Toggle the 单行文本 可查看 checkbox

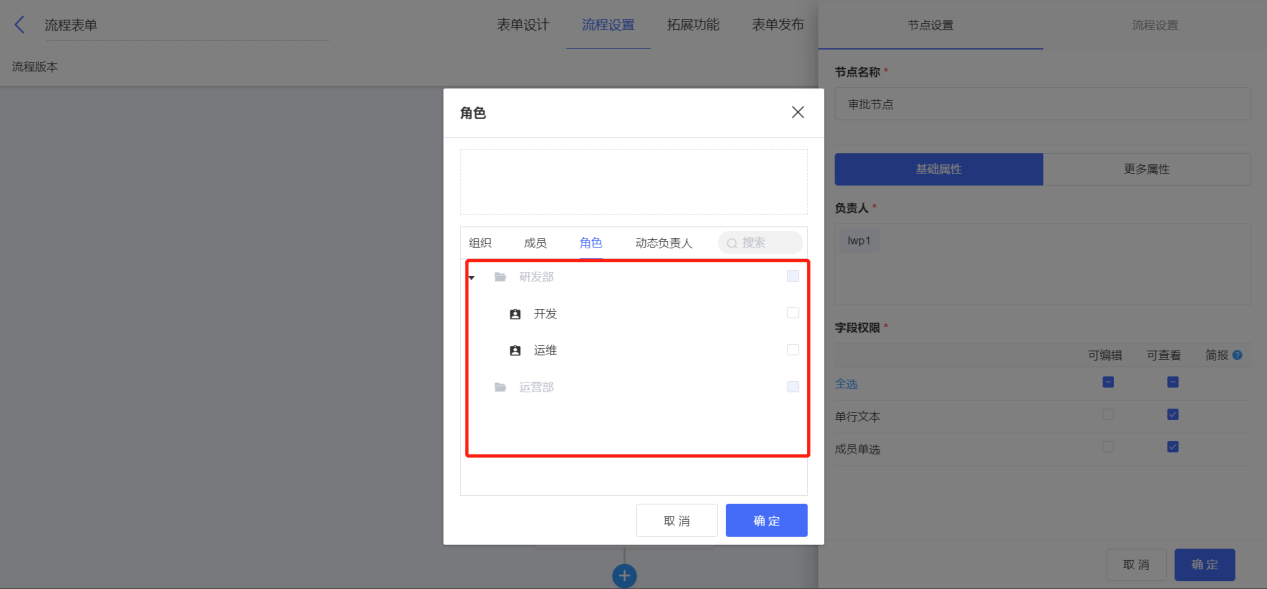click(1173, 414)
